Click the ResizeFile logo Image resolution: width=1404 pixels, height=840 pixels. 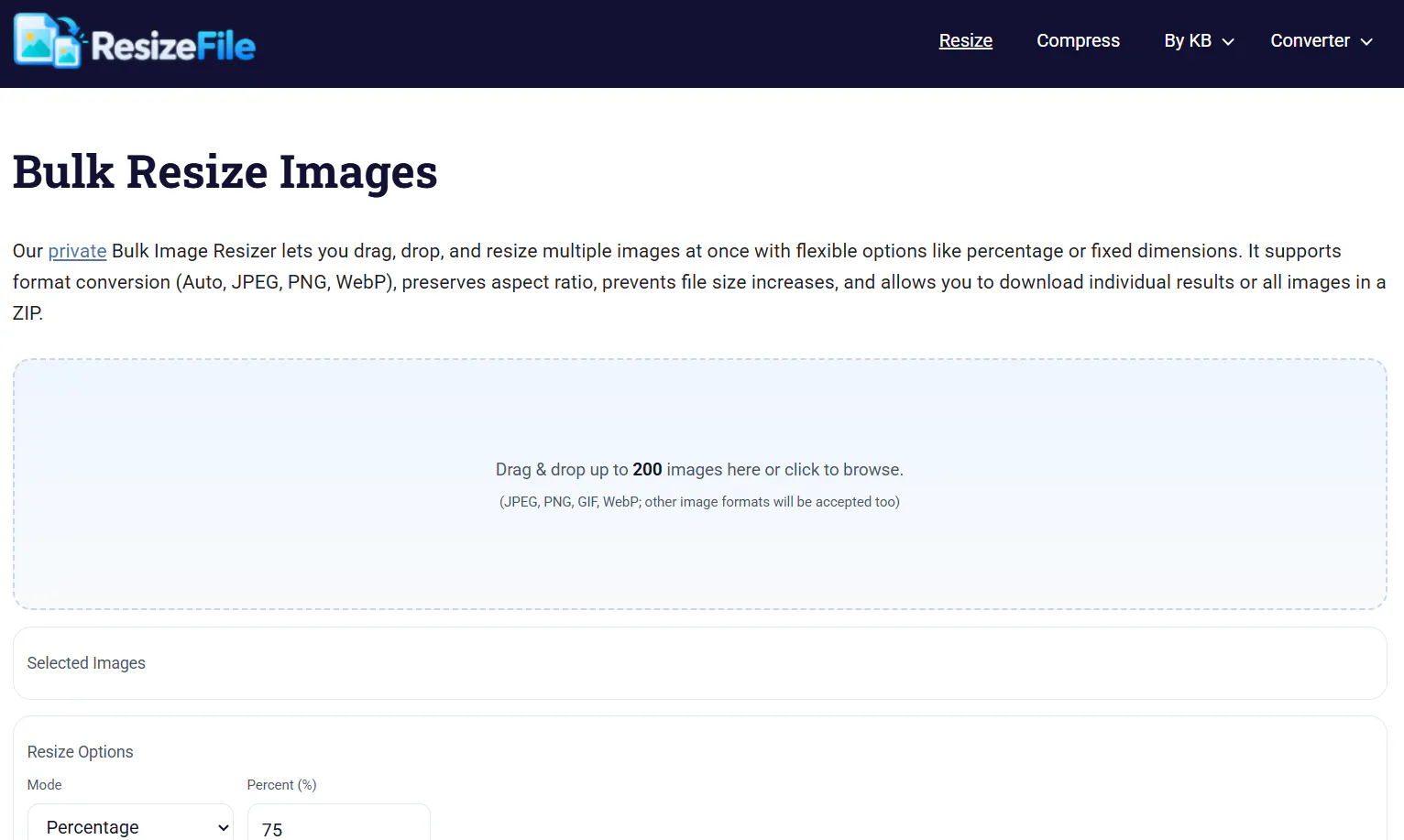[135, 41]
